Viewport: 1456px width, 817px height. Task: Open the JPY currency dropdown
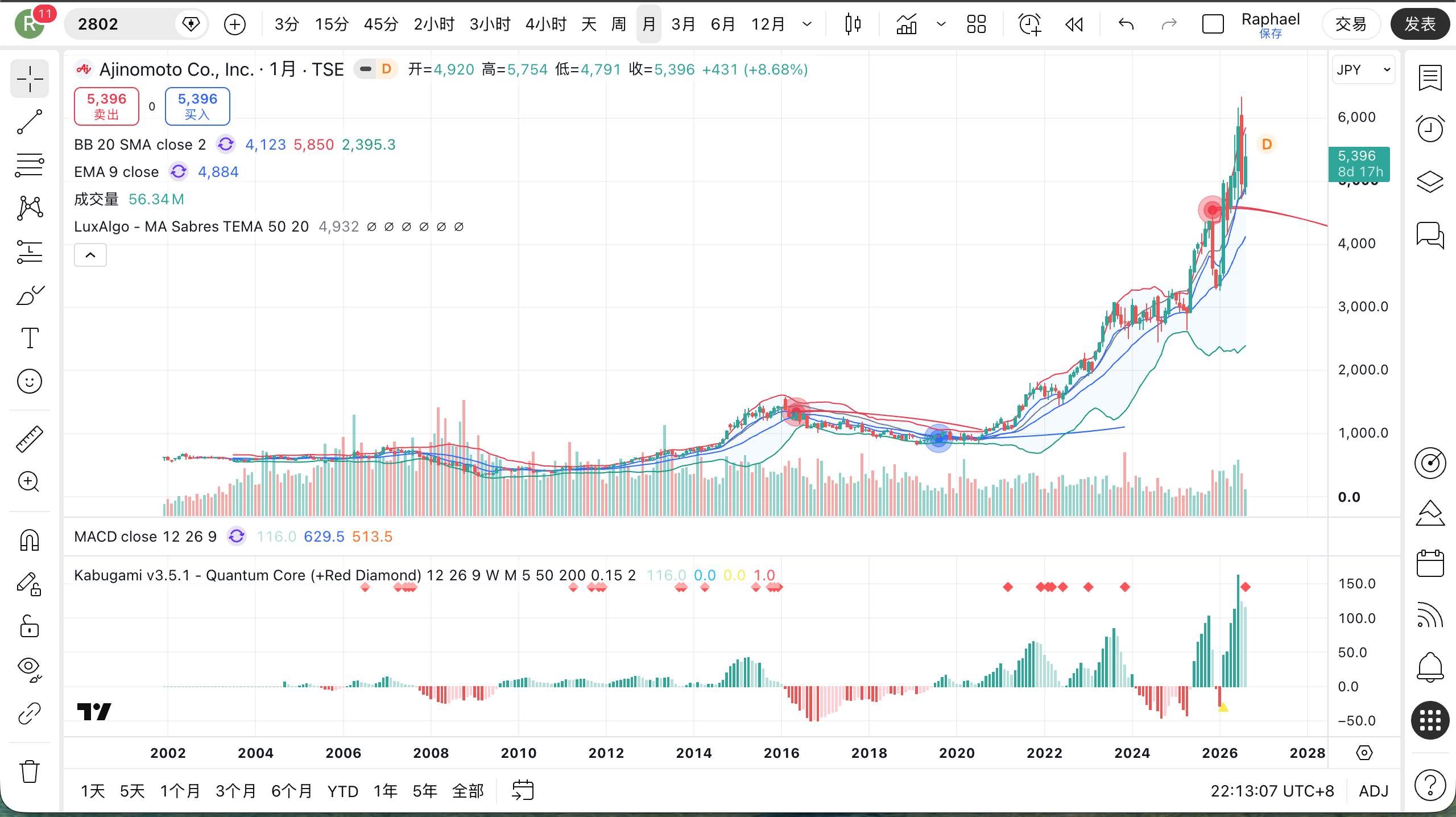1363,69
